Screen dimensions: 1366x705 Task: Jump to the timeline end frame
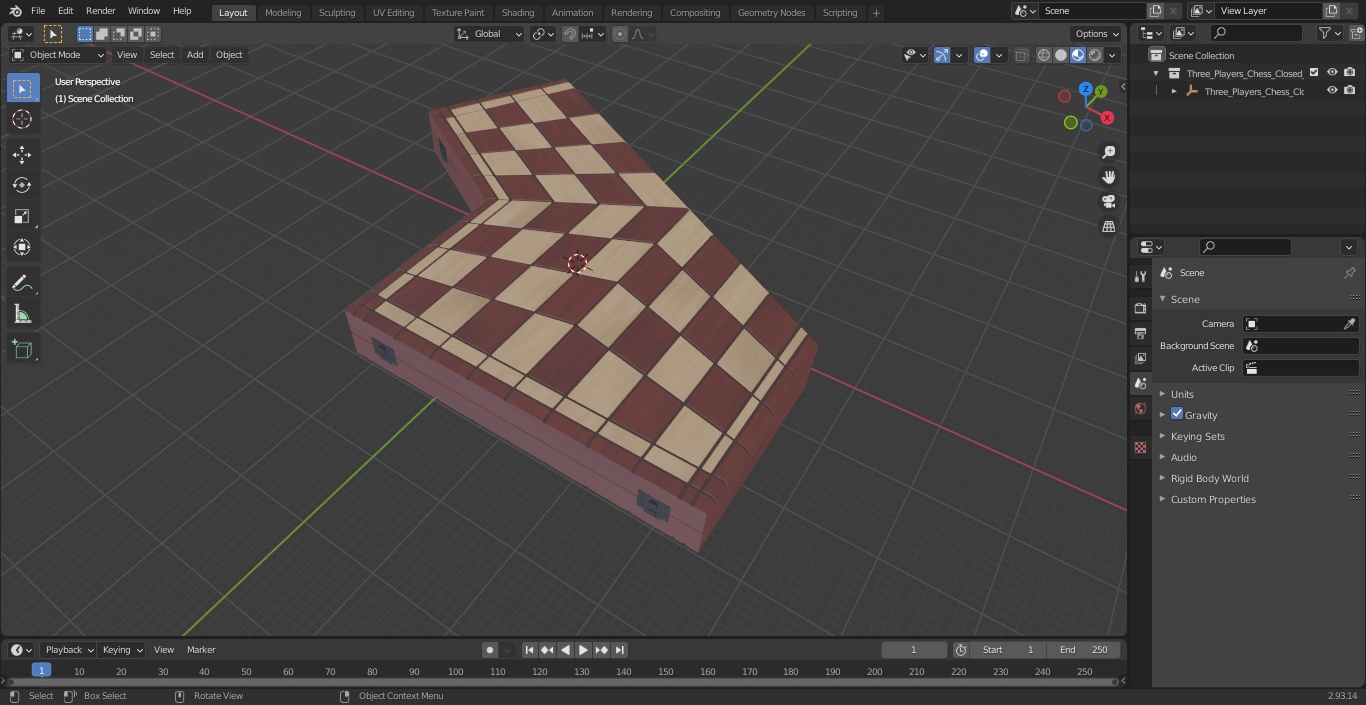click(x=619, y=650)
